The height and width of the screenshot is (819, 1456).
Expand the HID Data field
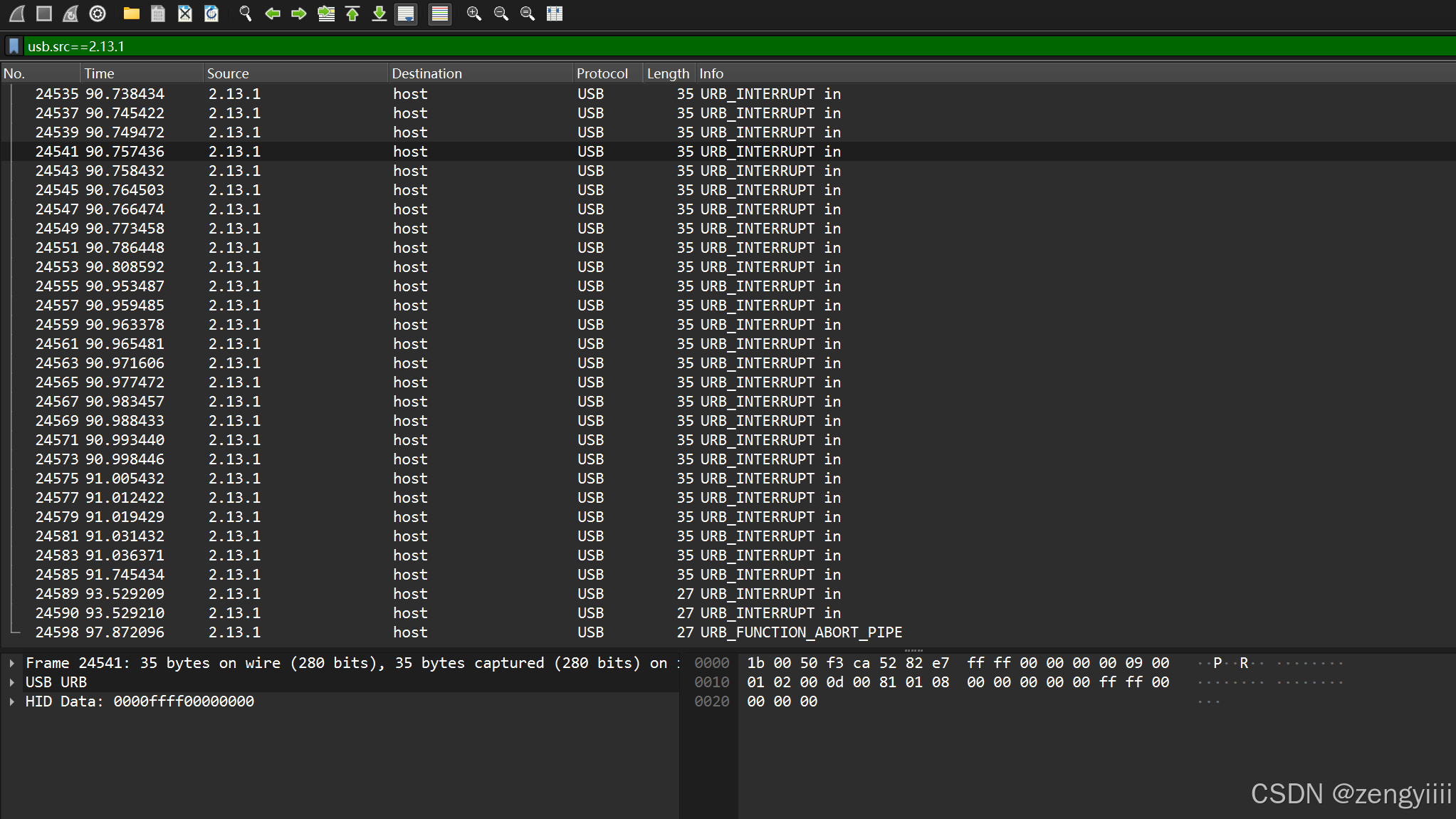coord(13,701)
